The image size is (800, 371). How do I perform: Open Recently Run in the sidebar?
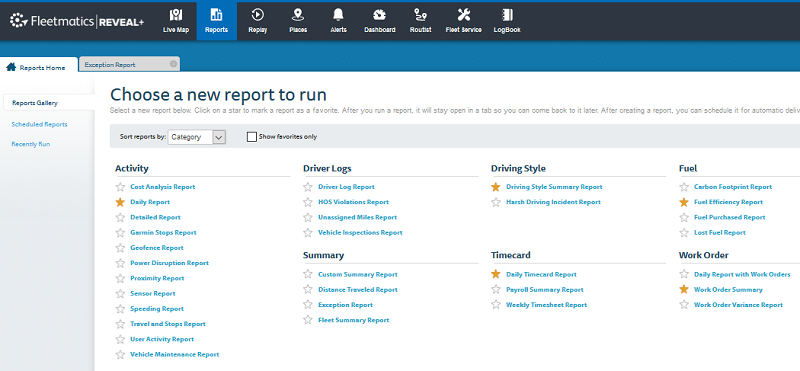point(31,144)
